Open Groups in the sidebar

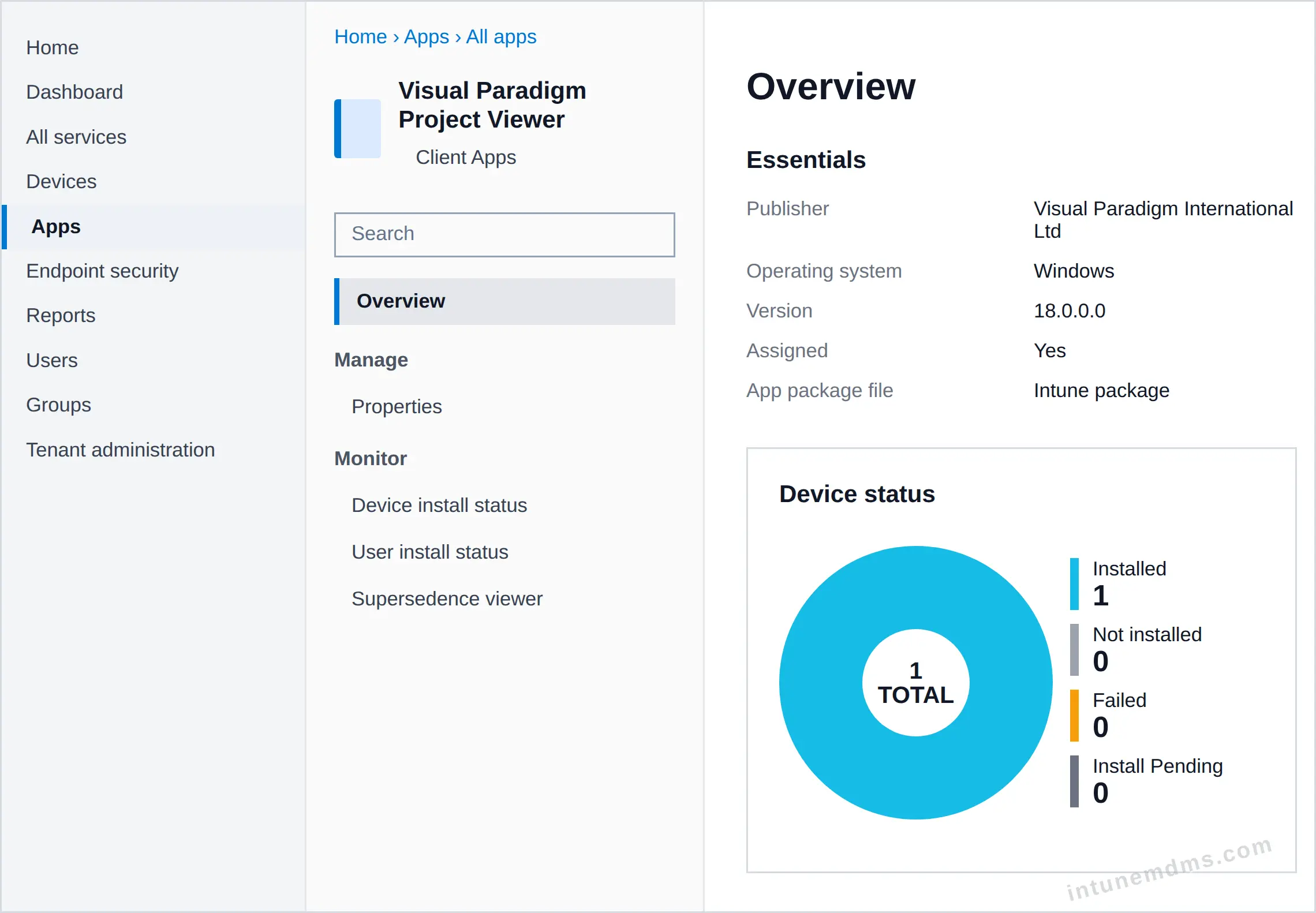tap(58, 405)
